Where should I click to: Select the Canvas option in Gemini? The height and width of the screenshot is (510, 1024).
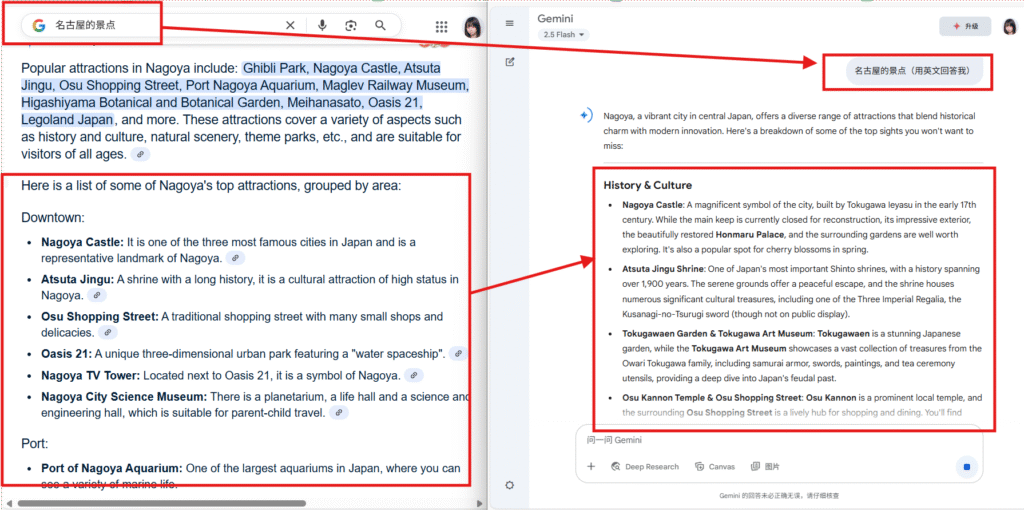click(715, 466)
